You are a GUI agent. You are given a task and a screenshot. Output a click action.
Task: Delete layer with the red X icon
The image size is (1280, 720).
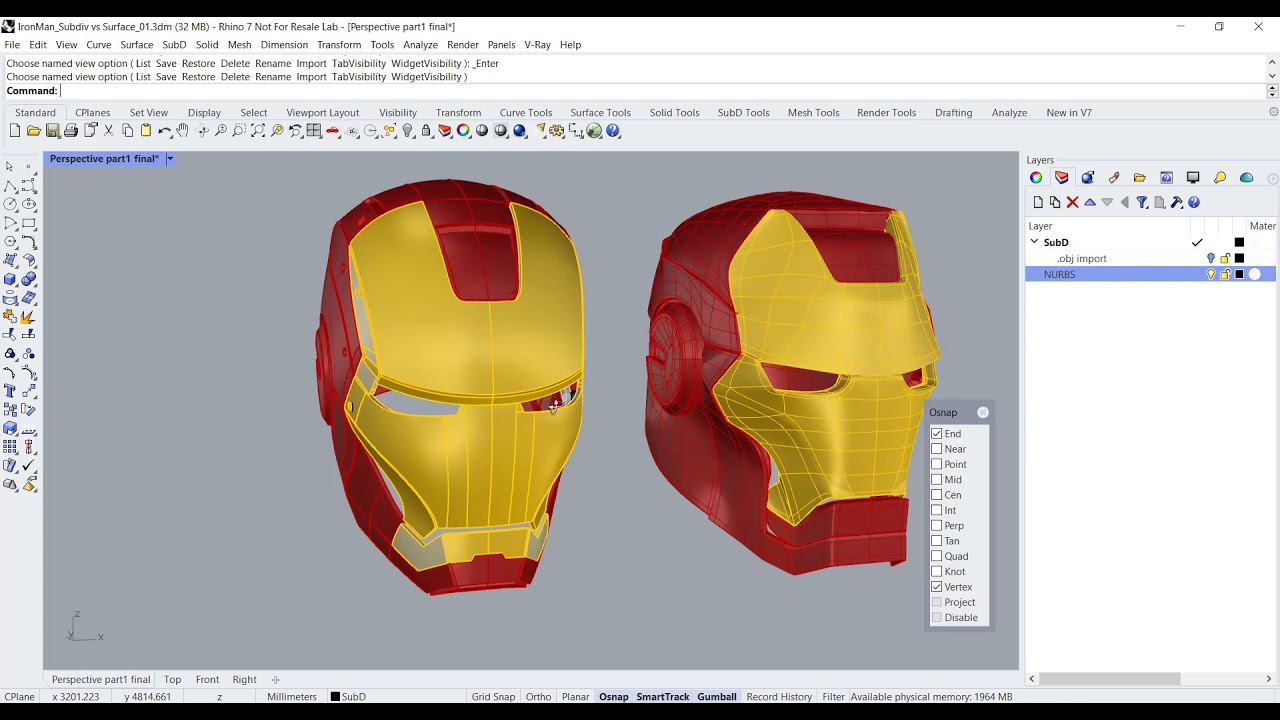tap(1072, 202)
